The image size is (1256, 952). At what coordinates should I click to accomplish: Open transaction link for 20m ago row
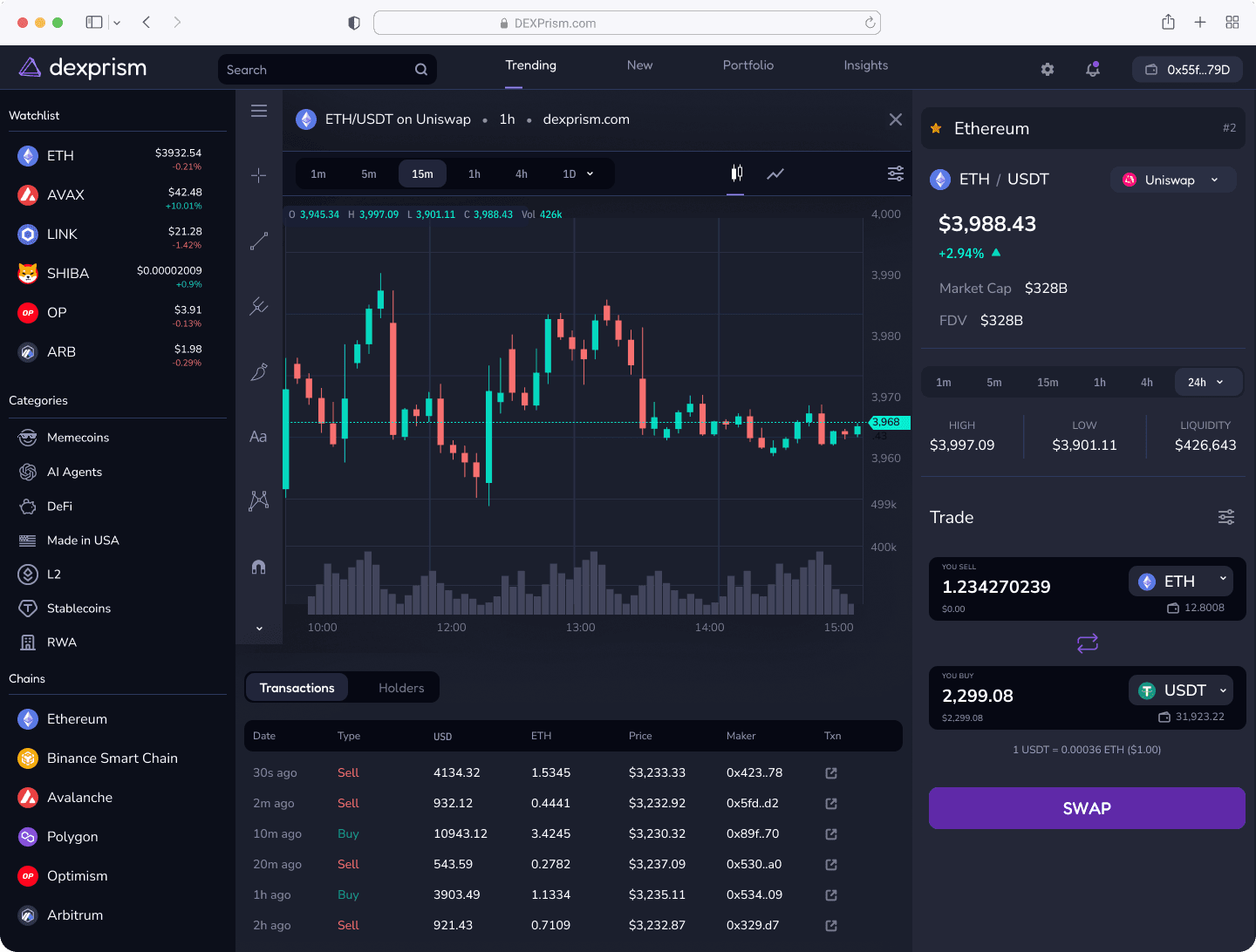(x=831, y=865)
